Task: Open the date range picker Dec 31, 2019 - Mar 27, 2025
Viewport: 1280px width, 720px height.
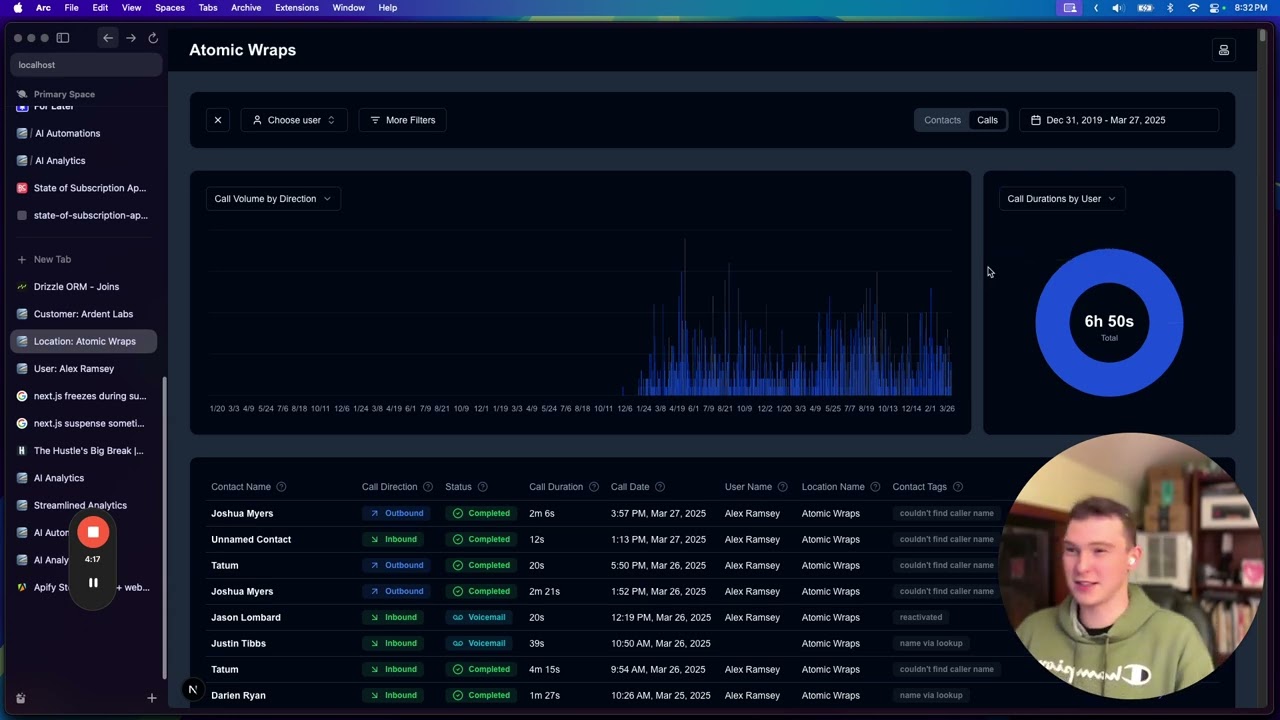Action: [1119, 120]
